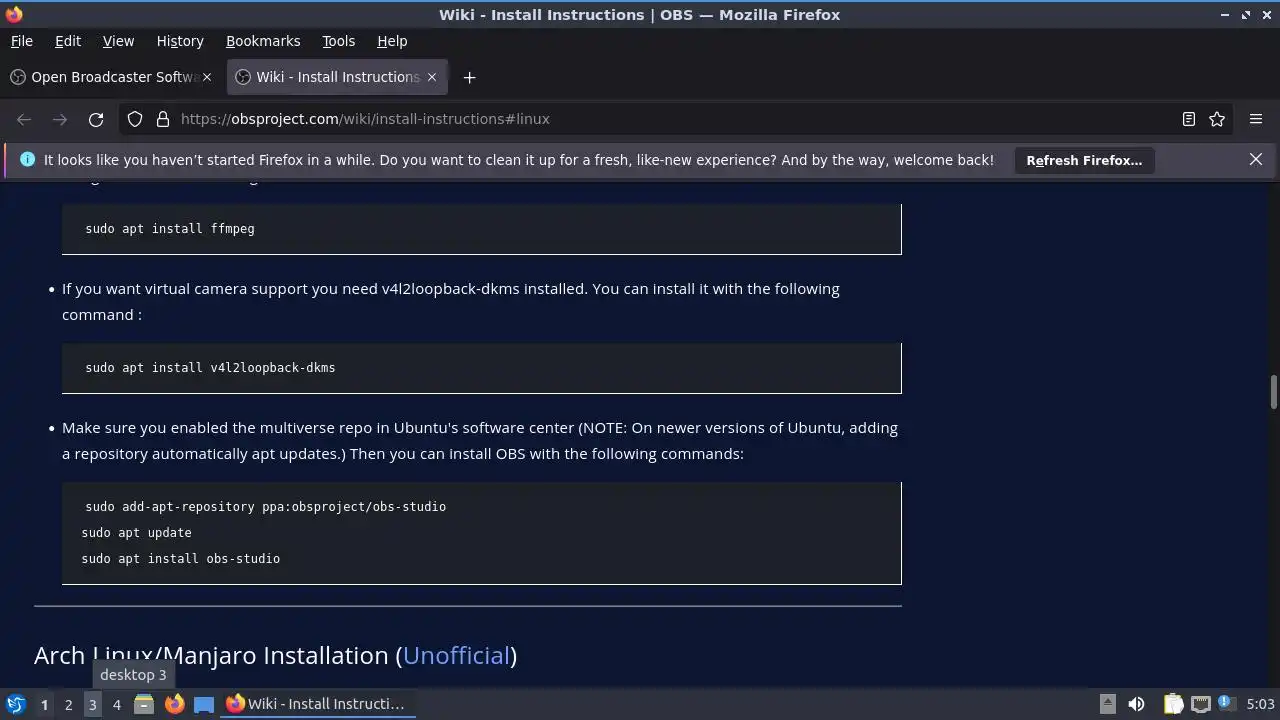
Task: Close the Open Broadcaster Software tab
Action: [x=207, y=77]
